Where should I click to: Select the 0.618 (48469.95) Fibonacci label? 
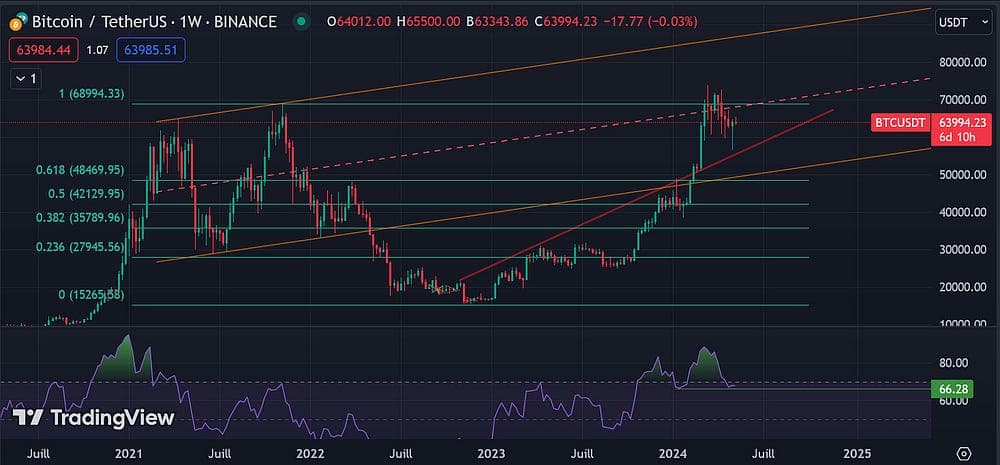[80, 170]
